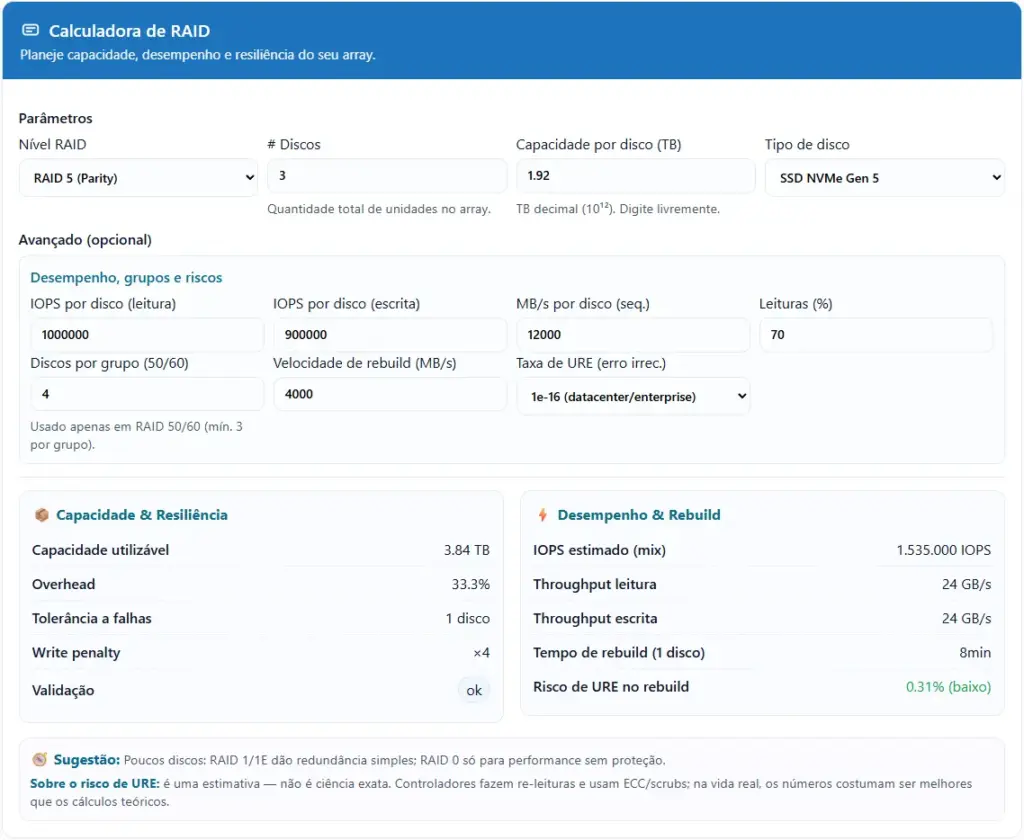Click the IOPS estimado (mix) label
1024x840 pixels.
600,550
